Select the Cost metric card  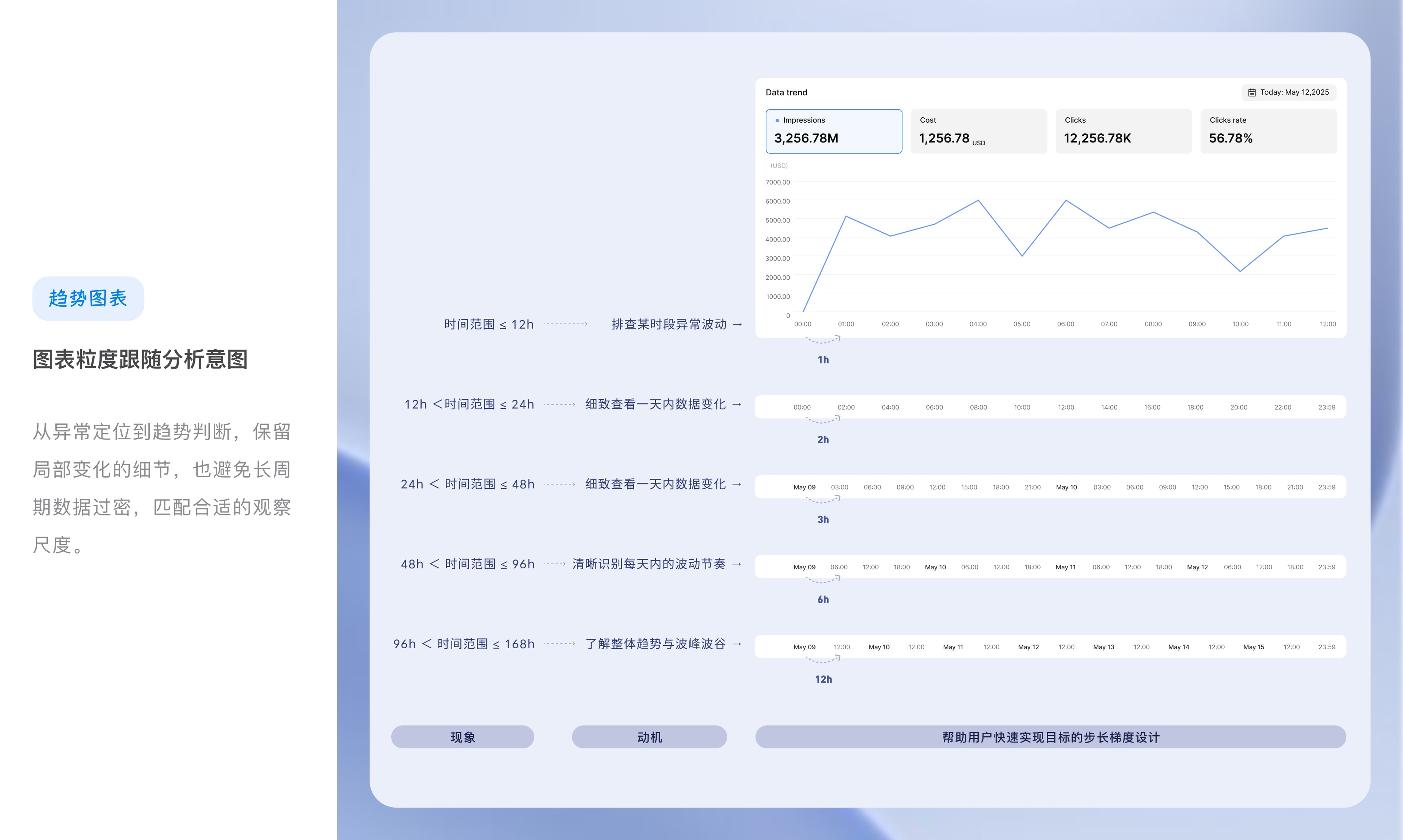[x=978, y=131]
